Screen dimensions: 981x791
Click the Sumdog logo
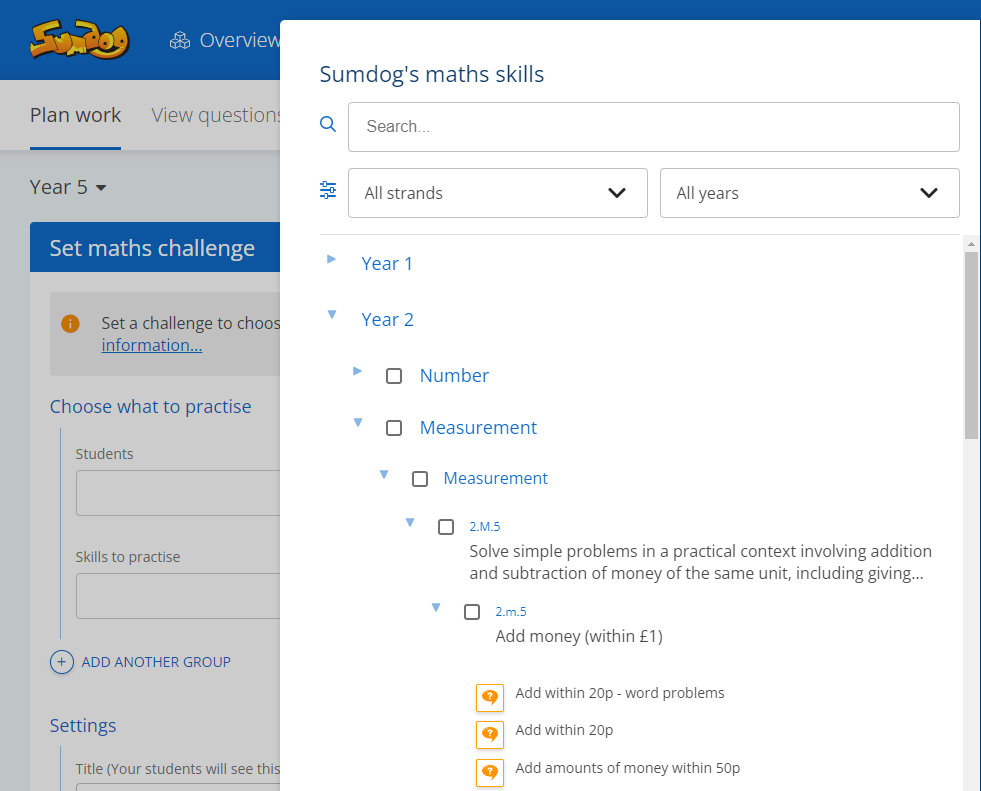[x=78, y=41]
